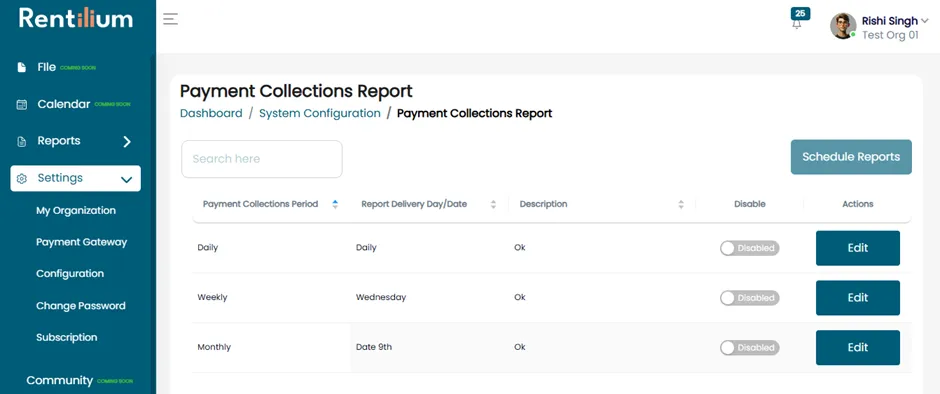Click Payment Collections Report breadcrumb text
This screenshot has width=940, height=394.
[x=474, y=113]
